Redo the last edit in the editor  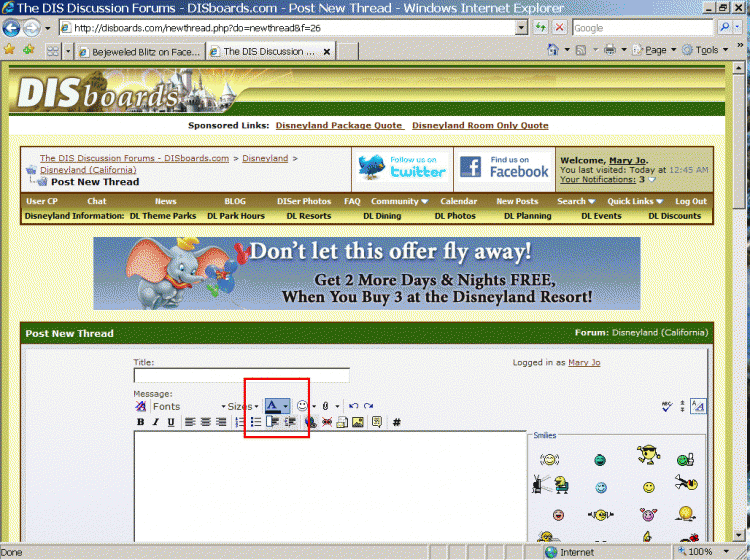(368, 406)
